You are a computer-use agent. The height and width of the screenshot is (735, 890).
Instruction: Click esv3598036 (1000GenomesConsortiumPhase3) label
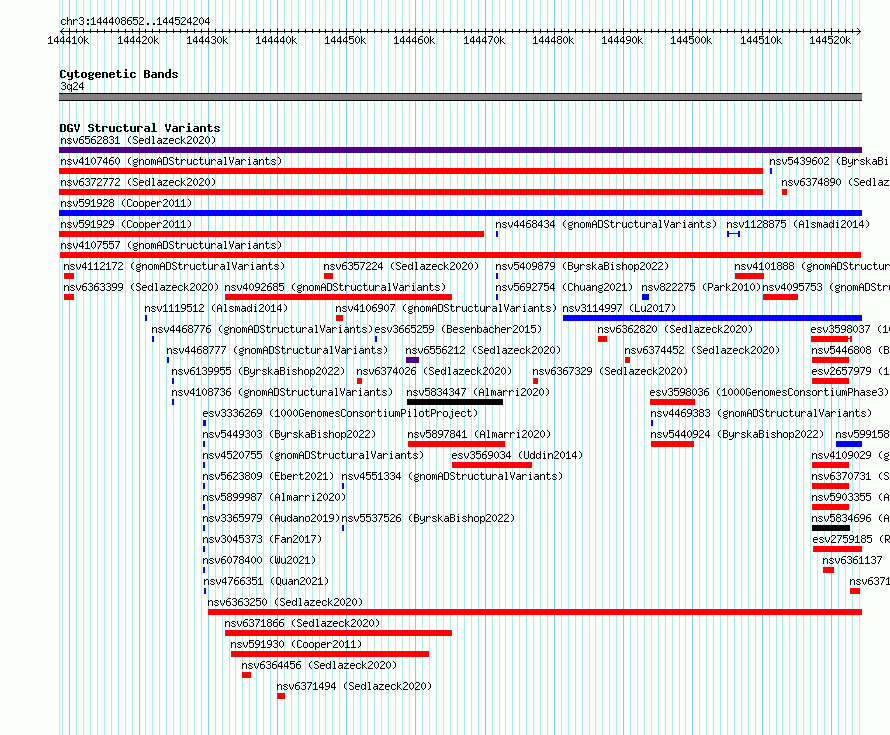(x=769, y=392)
